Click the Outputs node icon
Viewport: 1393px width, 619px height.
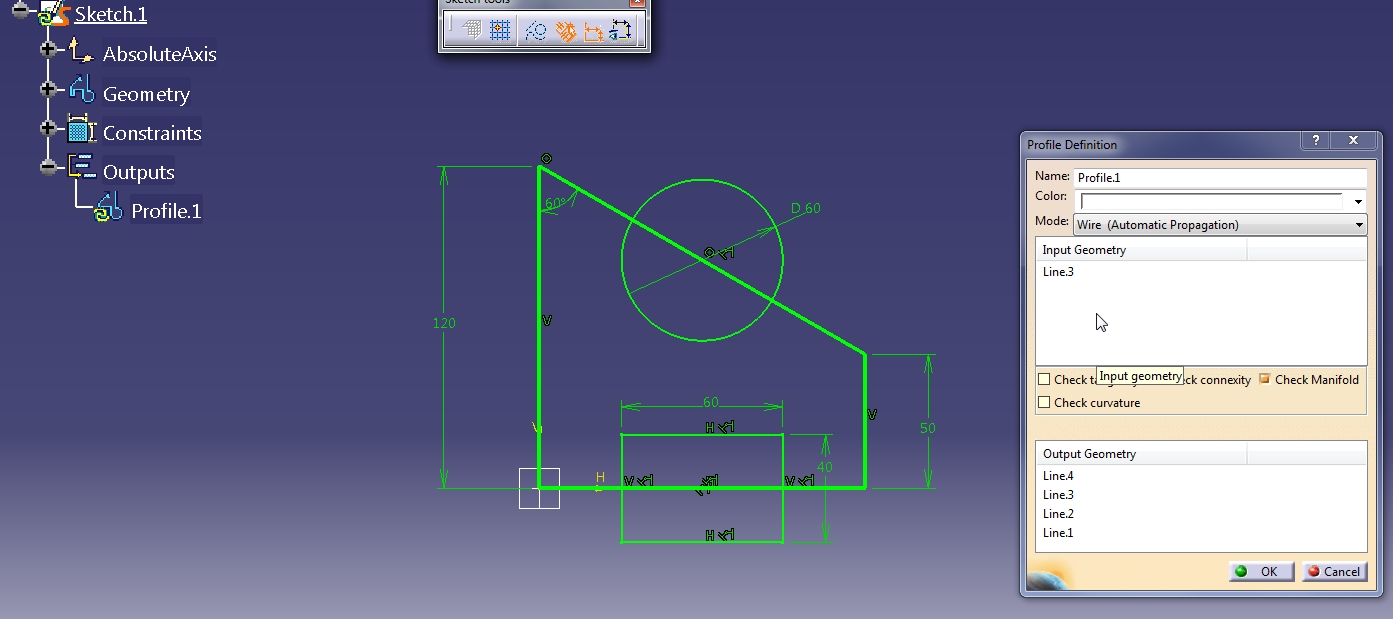pyautogui.click(x=82, y=167)
